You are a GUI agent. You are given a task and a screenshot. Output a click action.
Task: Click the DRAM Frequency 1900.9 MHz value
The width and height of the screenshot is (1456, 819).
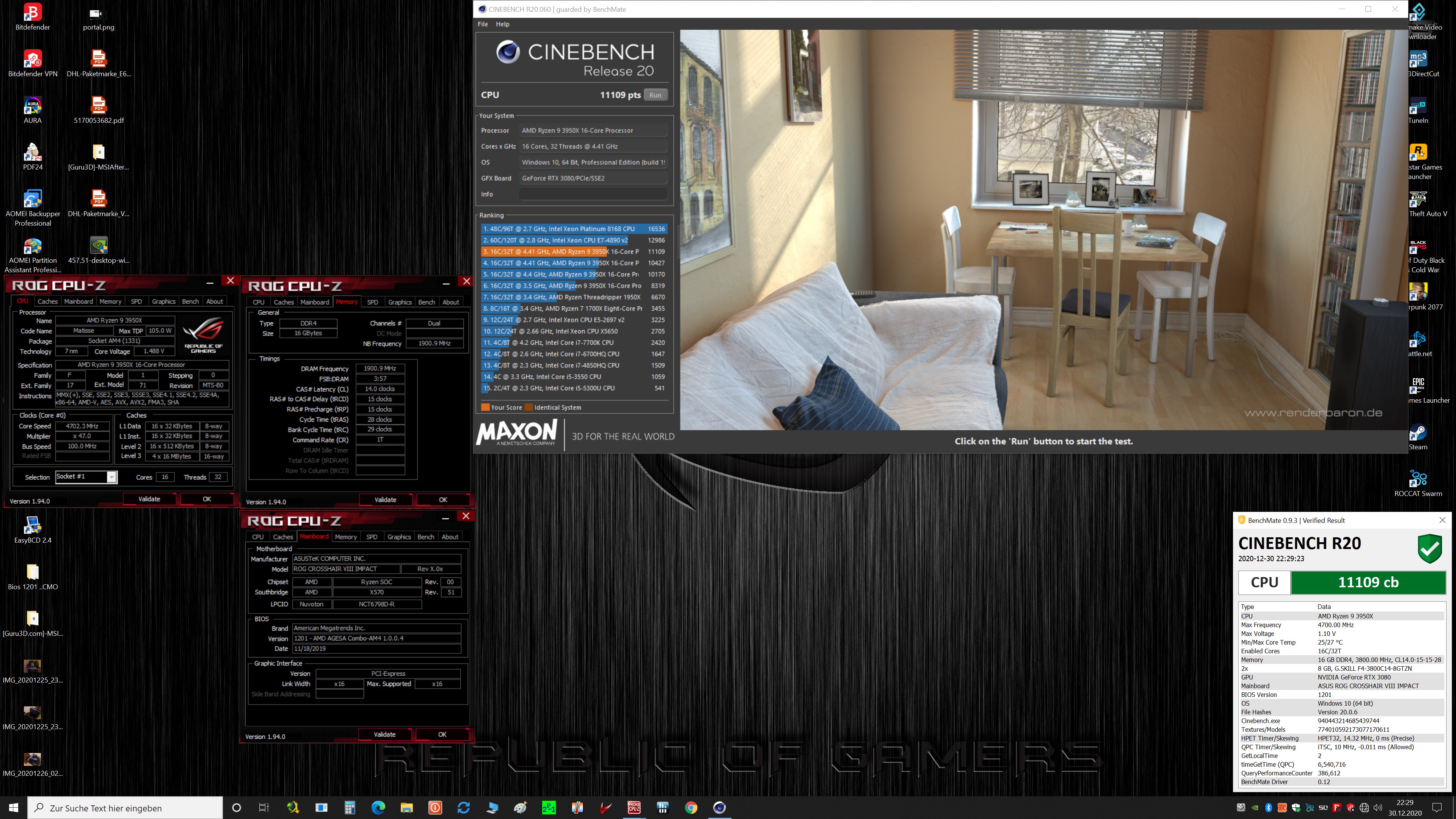click(380, 368)
